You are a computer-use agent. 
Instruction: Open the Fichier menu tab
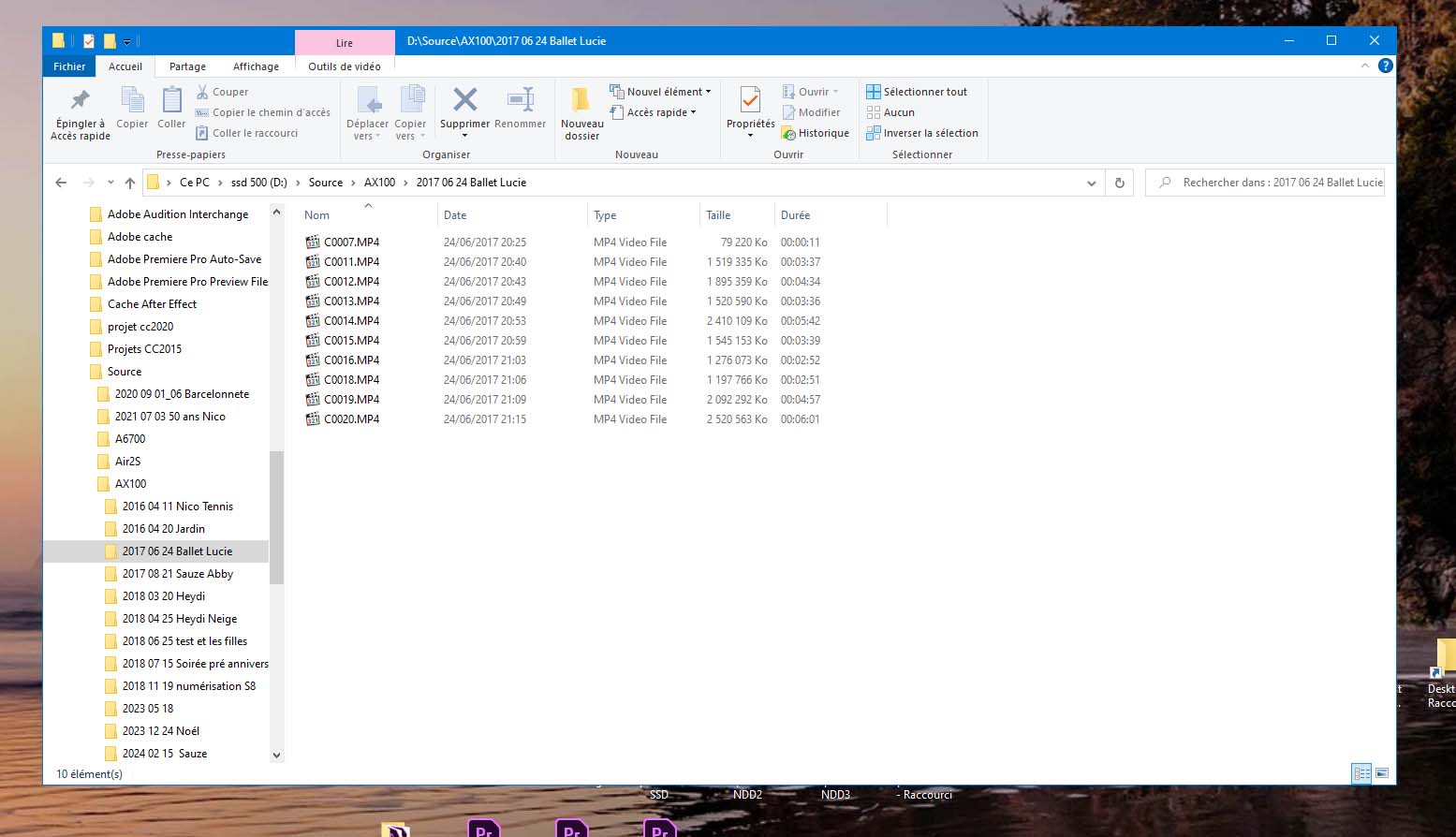coord(69,66)
